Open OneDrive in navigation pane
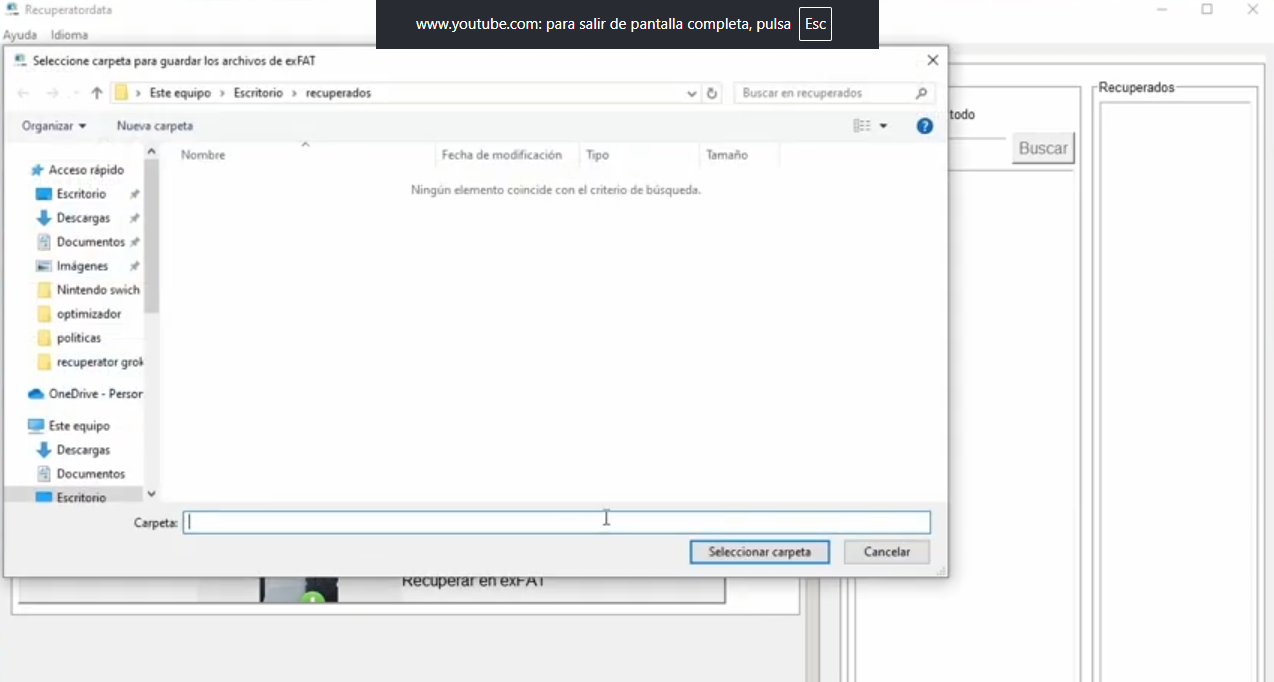This screenshot has width=1274, height=682. pos(95,394)
